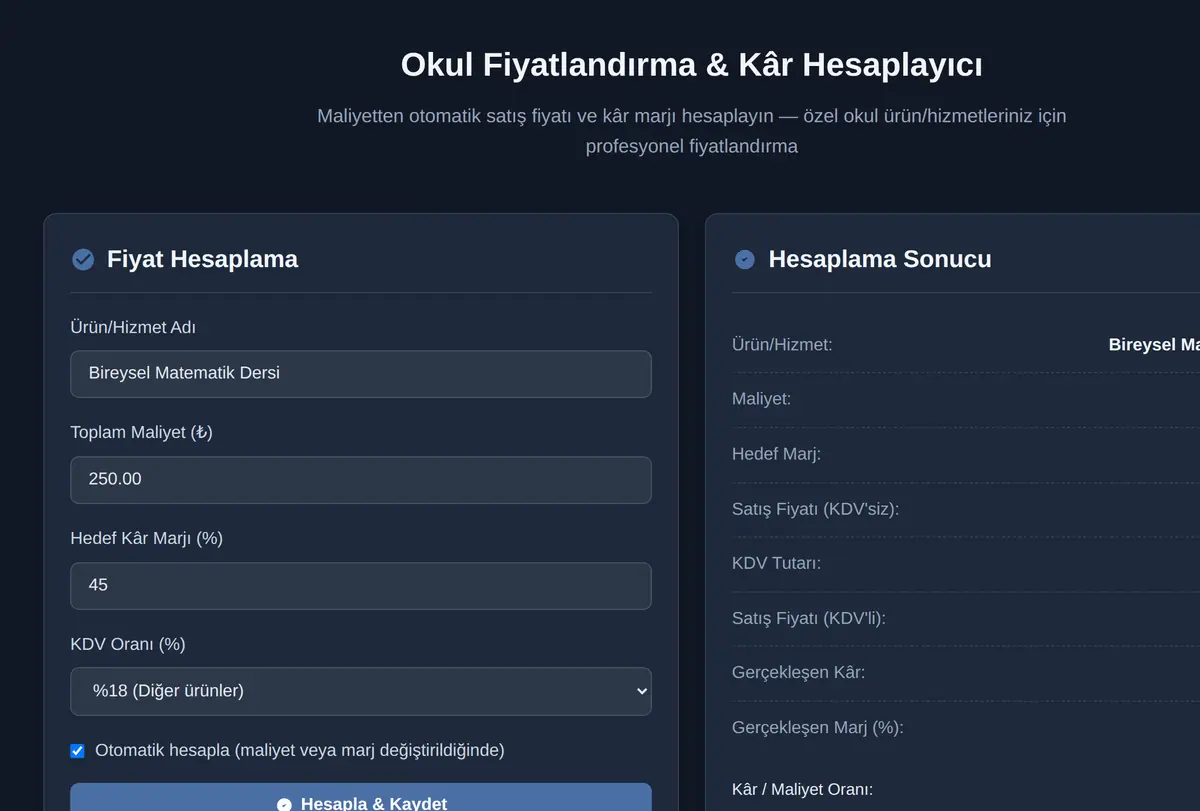Click the icon inside Hesapla & Kaydet button
1200x811 pixels.
point(284,804)
